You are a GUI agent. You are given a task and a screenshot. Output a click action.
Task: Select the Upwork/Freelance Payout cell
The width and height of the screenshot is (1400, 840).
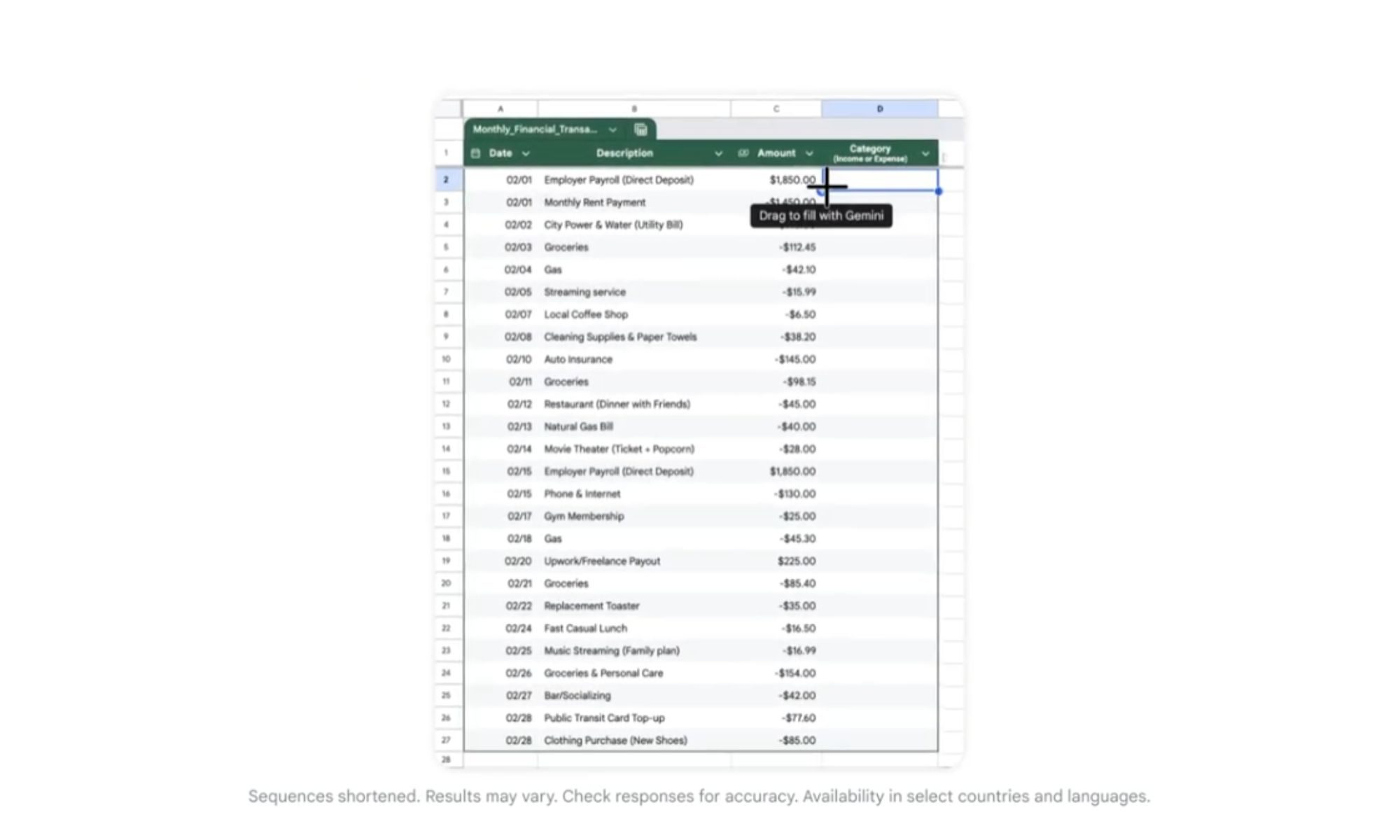603,561
